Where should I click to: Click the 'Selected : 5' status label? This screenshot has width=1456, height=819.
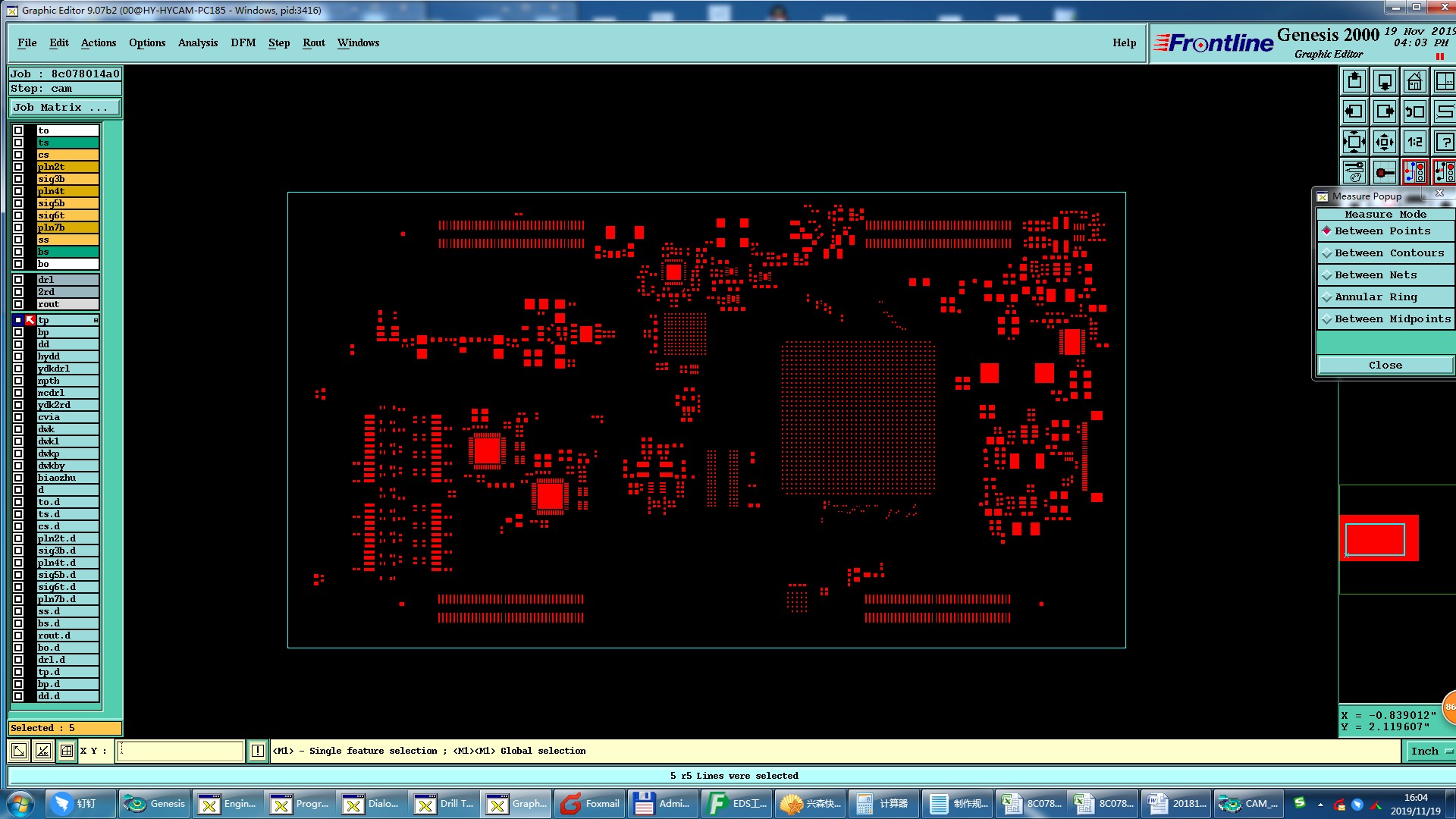64,728
